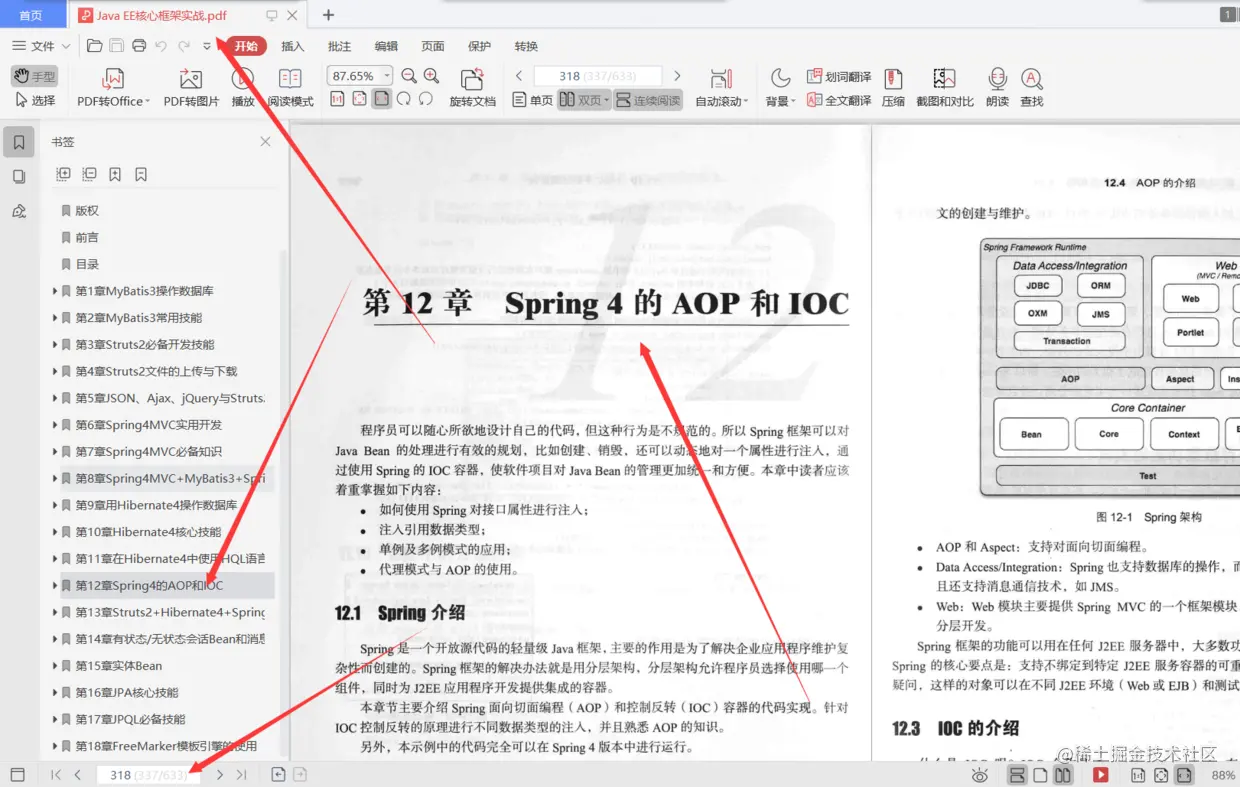Screen dimensions: 1240x787
Task: Expand 第17章JPQL必备技能 bookmark
Action: click(x=55, y=719)
